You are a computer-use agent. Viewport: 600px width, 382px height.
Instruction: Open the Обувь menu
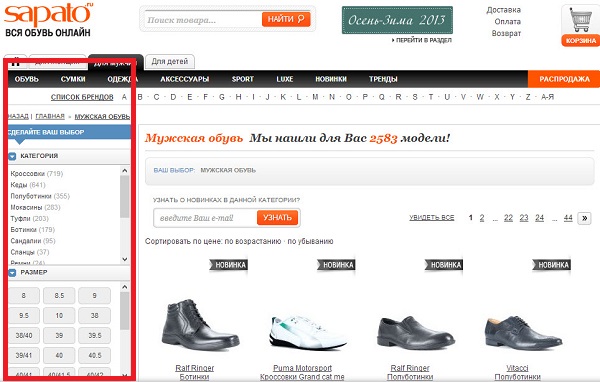pos(26,79)
